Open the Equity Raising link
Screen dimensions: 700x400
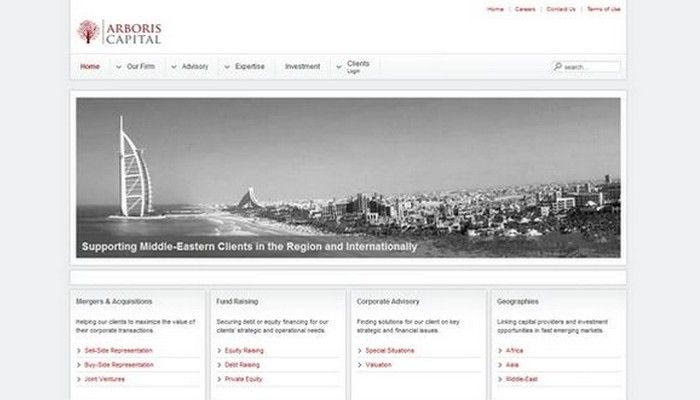[243, 351]
